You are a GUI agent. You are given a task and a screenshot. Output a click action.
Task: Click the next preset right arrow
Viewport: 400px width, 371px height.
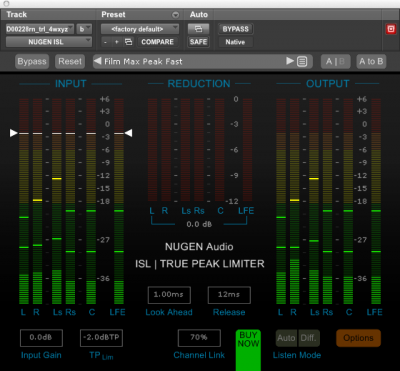(x=290, y=61)
